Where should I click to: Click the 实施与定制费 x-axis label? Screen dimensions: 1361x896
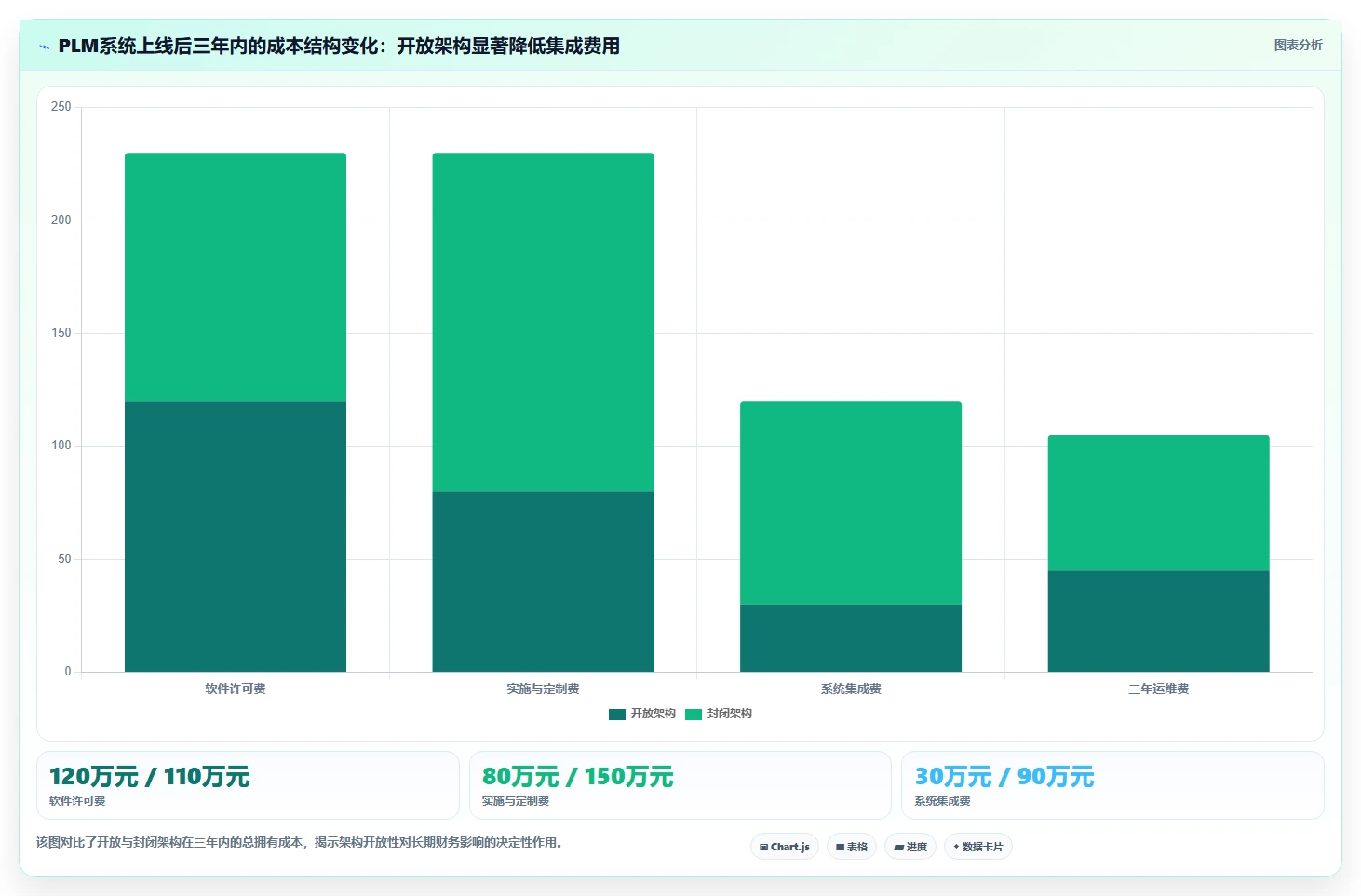click(x=543, y=689)
